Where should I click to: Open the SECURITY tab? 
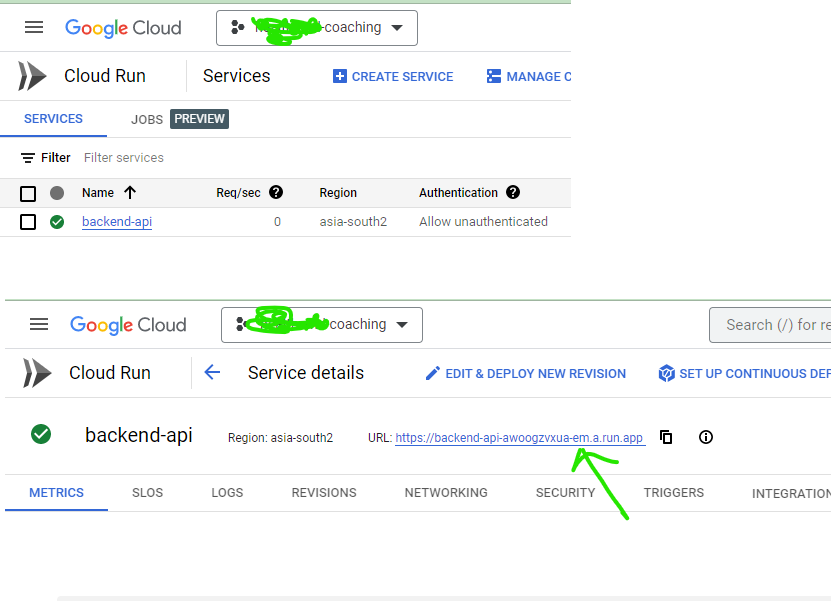click(x=566, y=493)
